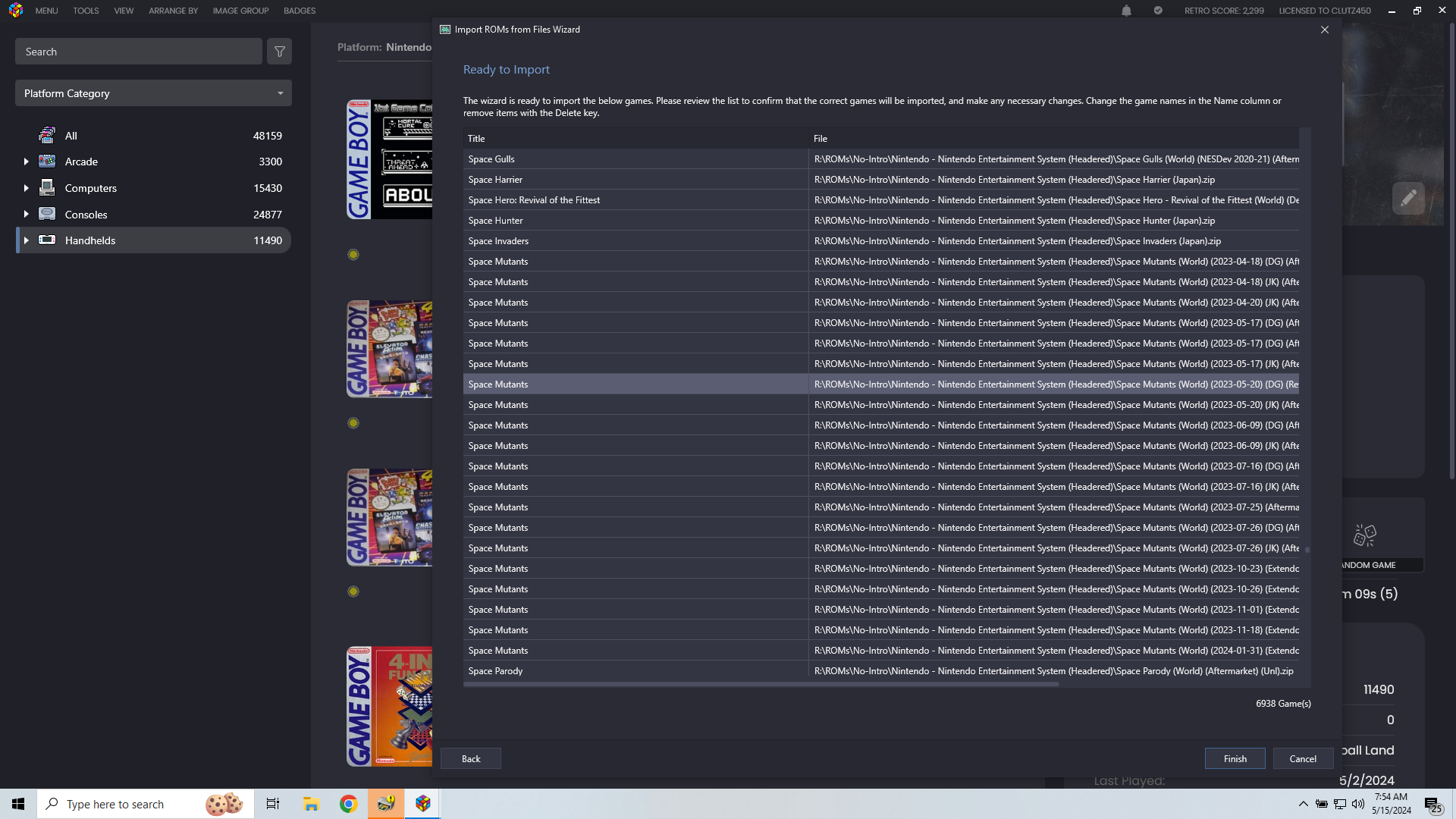Open the Action Center notifications icon

pyautogui.click(x=1433, y=805)
